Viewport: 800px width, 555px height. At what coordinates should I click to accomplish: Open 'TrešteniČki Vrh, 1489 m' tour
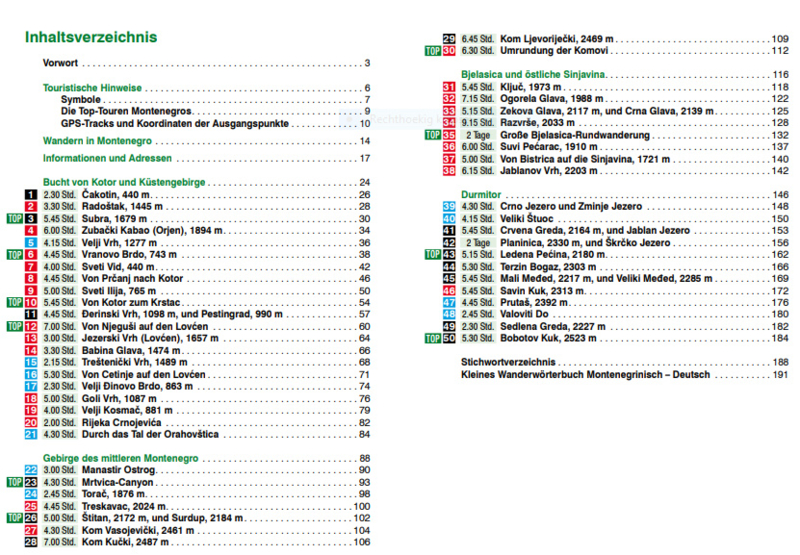(x=134, y=362)
